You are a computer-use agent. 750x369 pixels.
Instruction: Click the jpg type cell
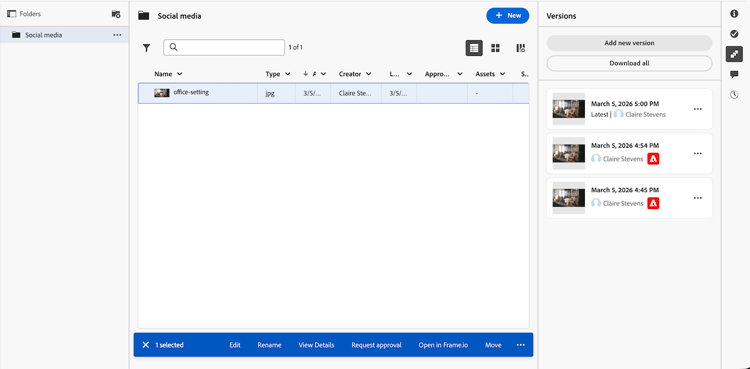pyautogui.click(x=276, y=93)
